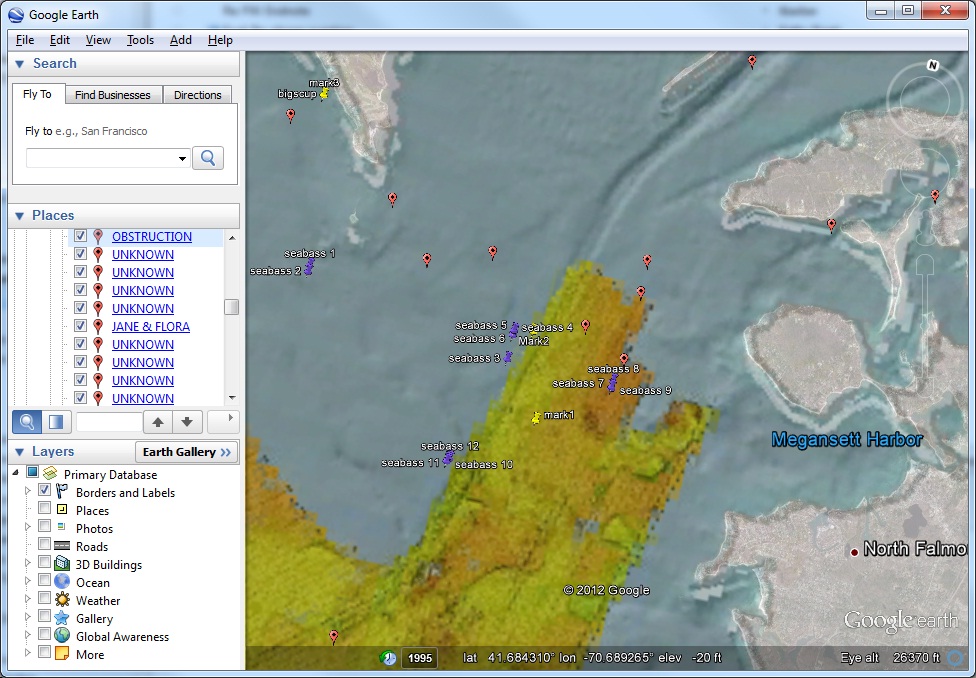
Task: Click the Places list vertical scrollbar thumb
Action: pos(231,307)
